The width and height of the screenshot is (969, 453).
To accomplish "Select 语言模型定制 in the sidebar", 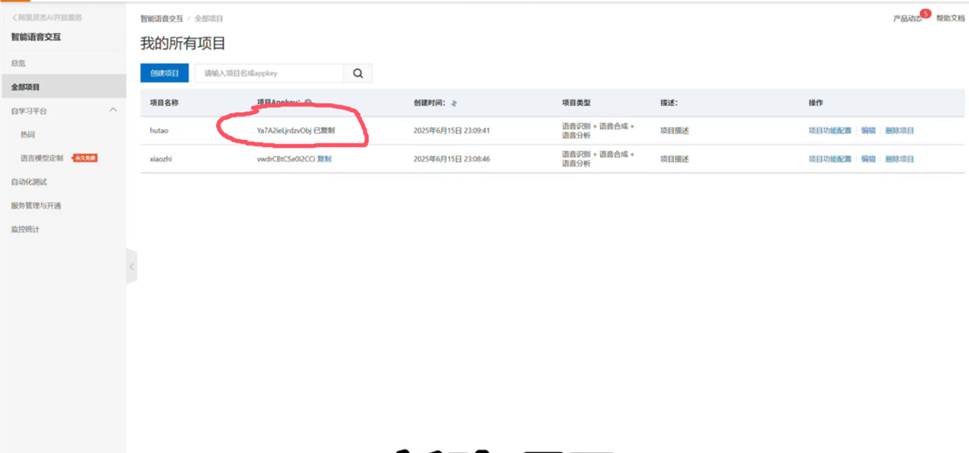I will pyautogui.click(x=42, y=158).
